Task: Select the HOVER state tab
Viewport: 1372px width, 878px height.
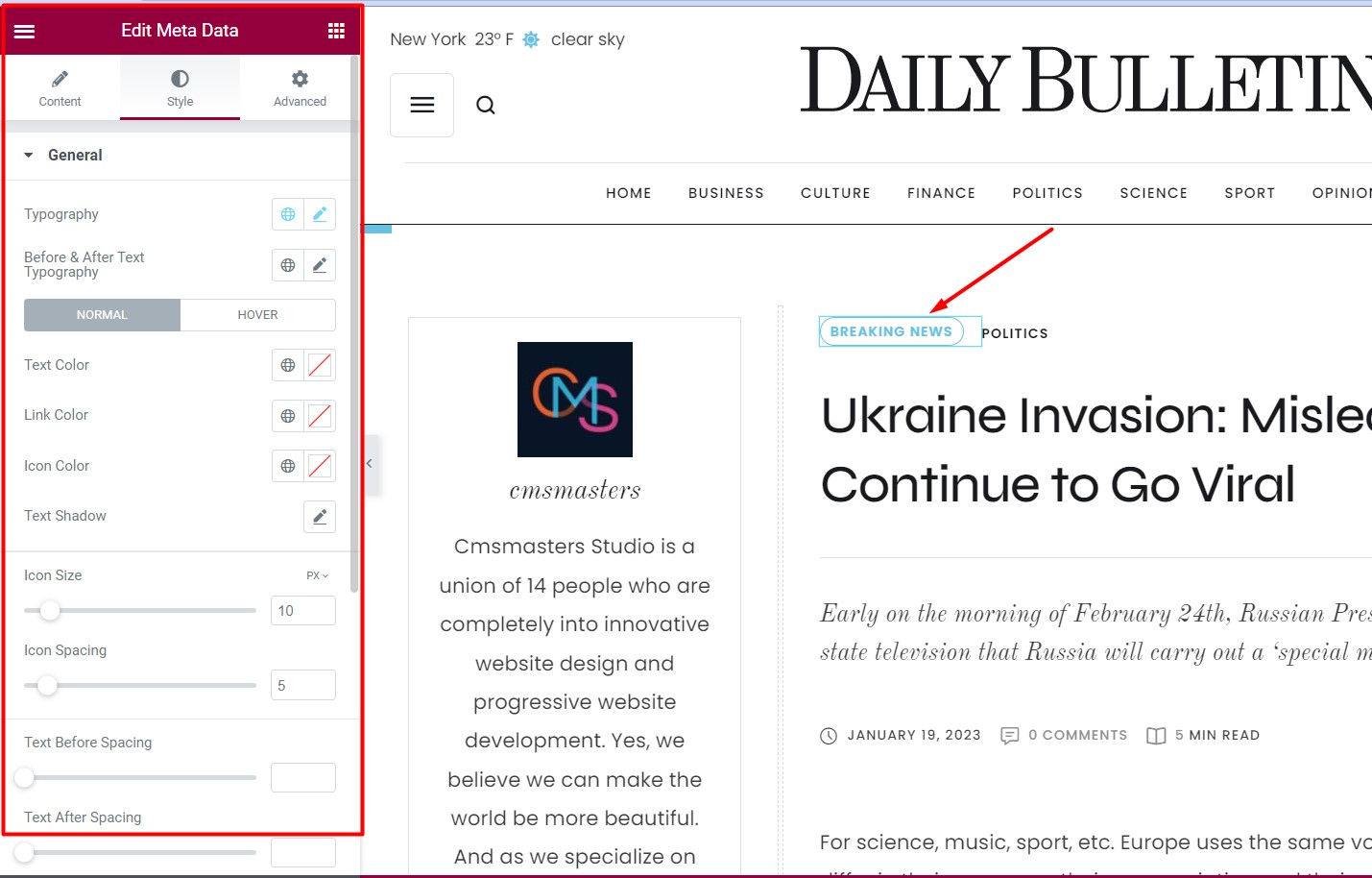Action: (257, 315)
